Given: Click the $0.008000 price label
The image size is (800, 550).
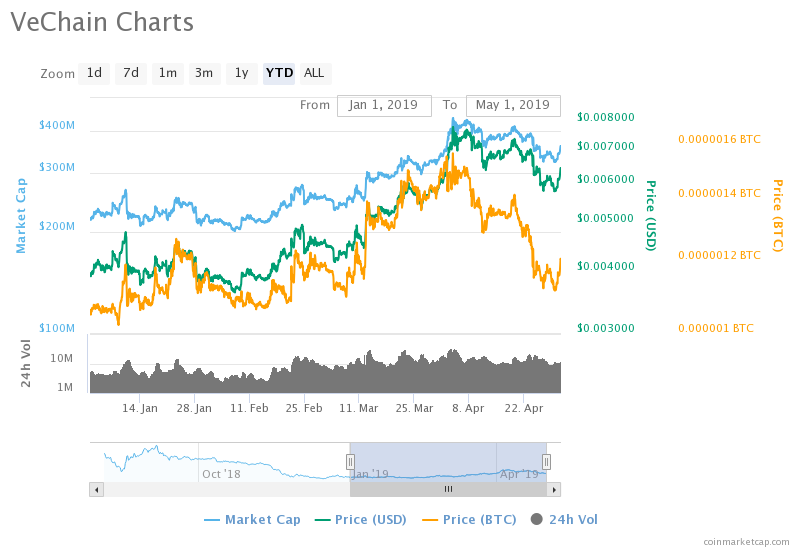Looking at the screenshot, I should point(606,117).
